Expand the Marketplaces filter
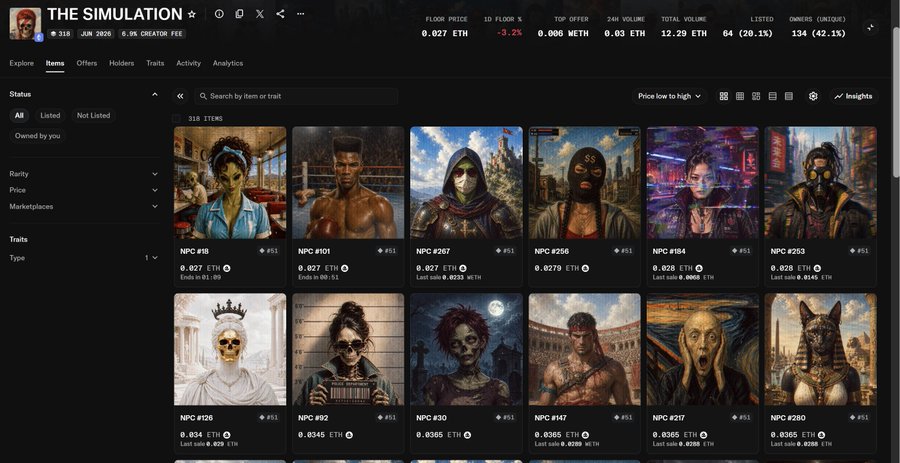 click(x=83, y=207)
